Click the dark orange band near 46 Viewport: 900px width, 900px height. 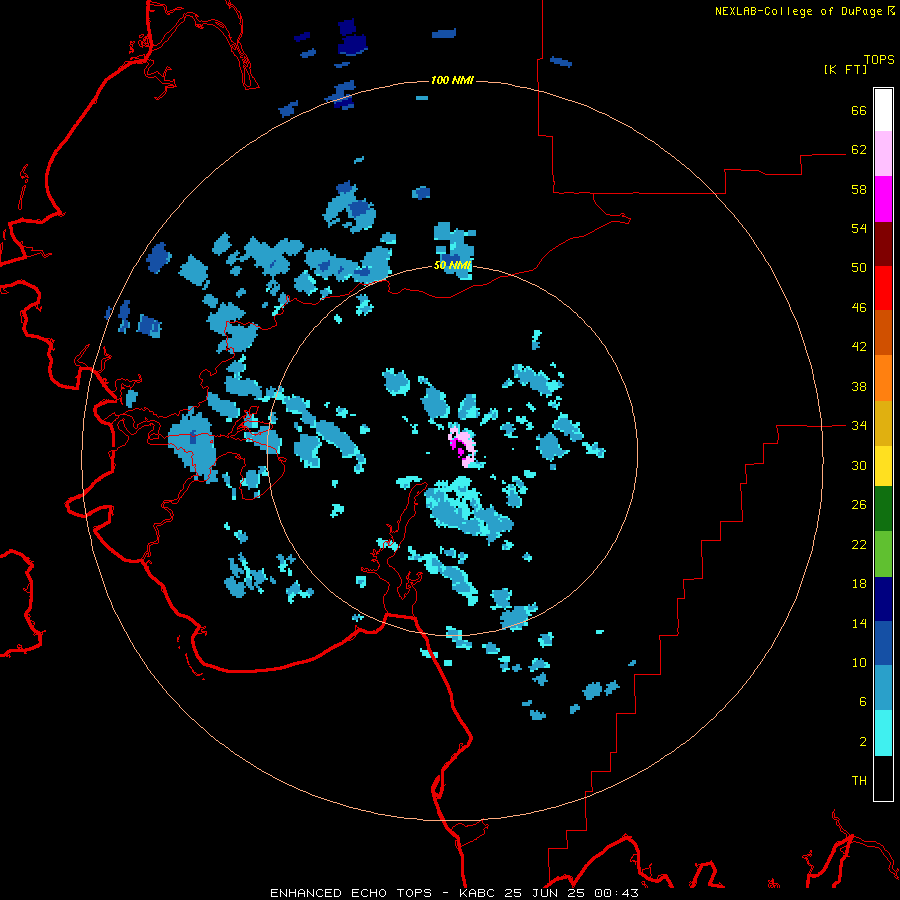883,333
